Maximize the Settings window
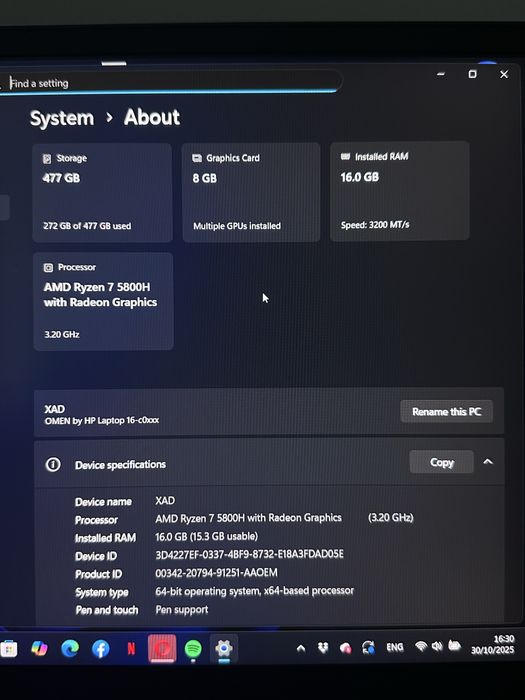The image size is (525, 700). 472,74
